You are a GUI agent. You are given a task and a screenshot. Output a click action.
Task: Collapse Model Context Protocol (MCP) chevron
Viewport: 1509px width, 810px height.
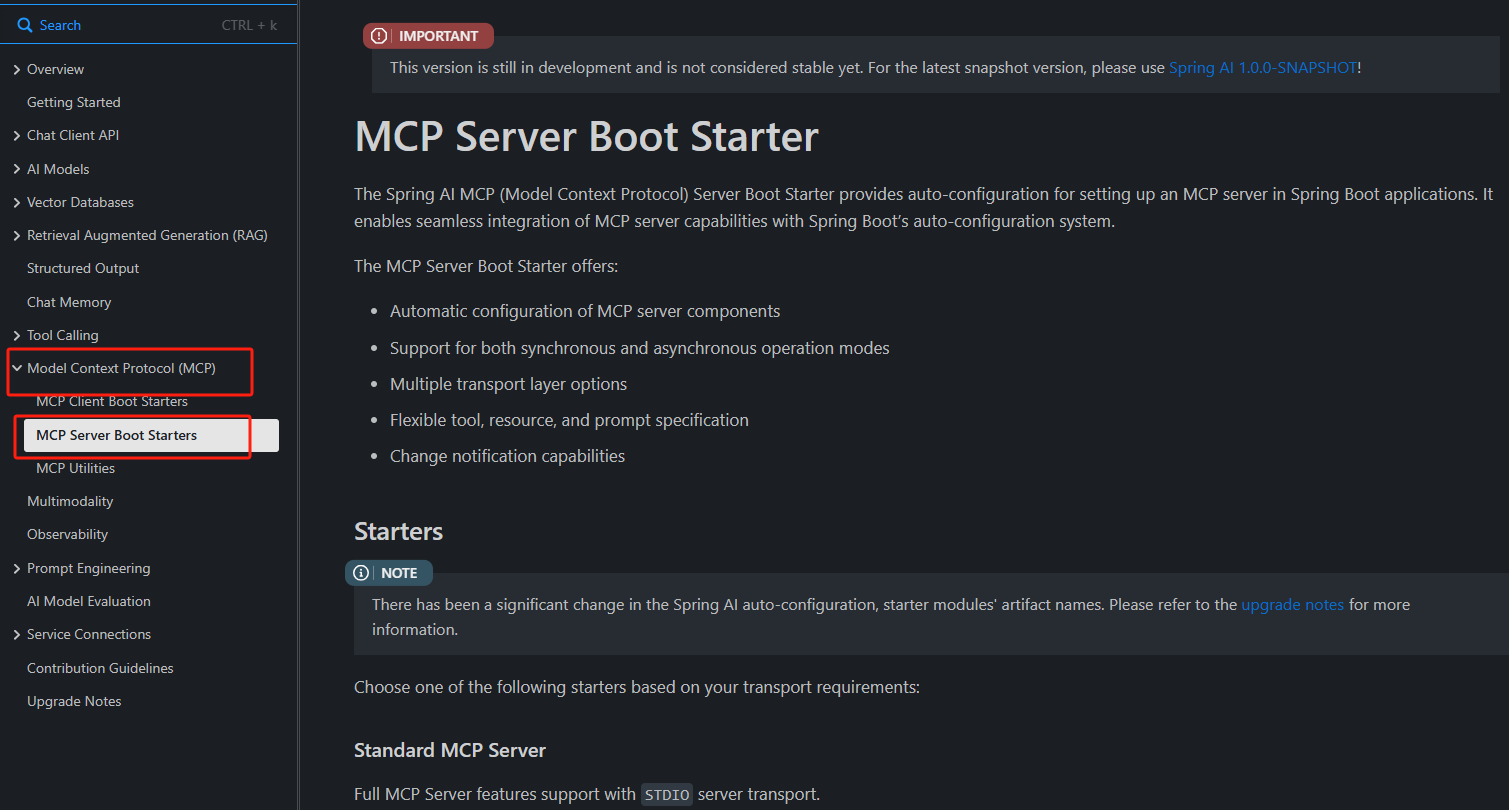[17, 368]
